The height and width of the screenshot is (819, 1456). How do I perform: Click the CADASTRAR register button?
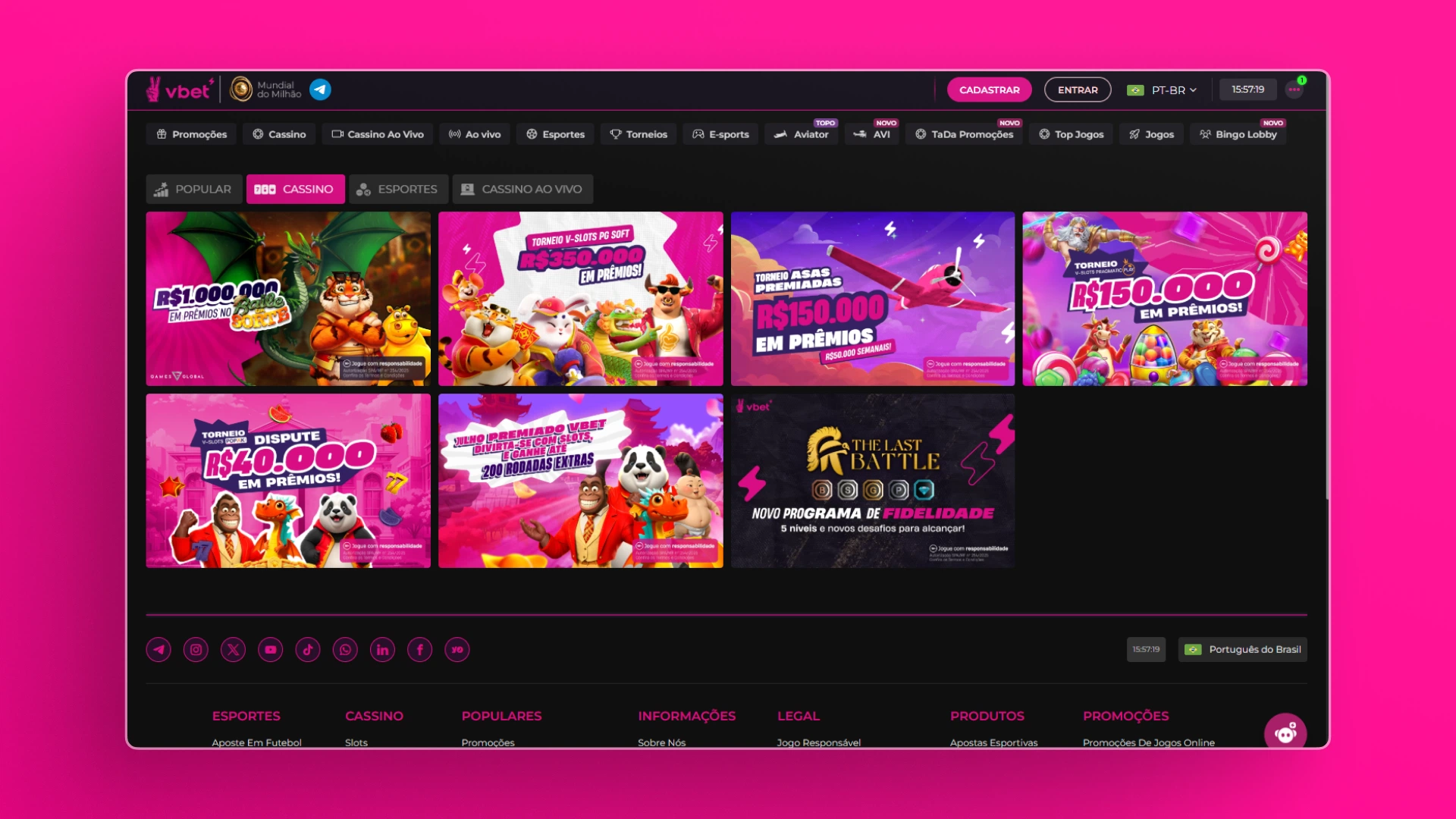pyautogui.click(x=990, y=89)
